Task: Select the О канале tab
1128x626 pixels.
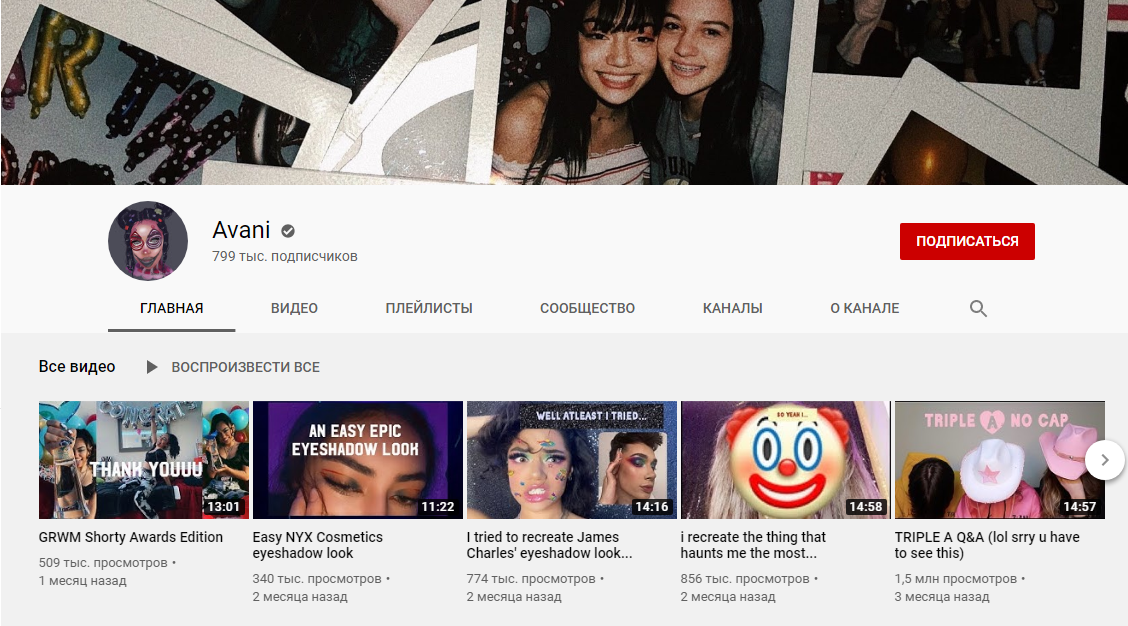Action: [x=864, y=308]
